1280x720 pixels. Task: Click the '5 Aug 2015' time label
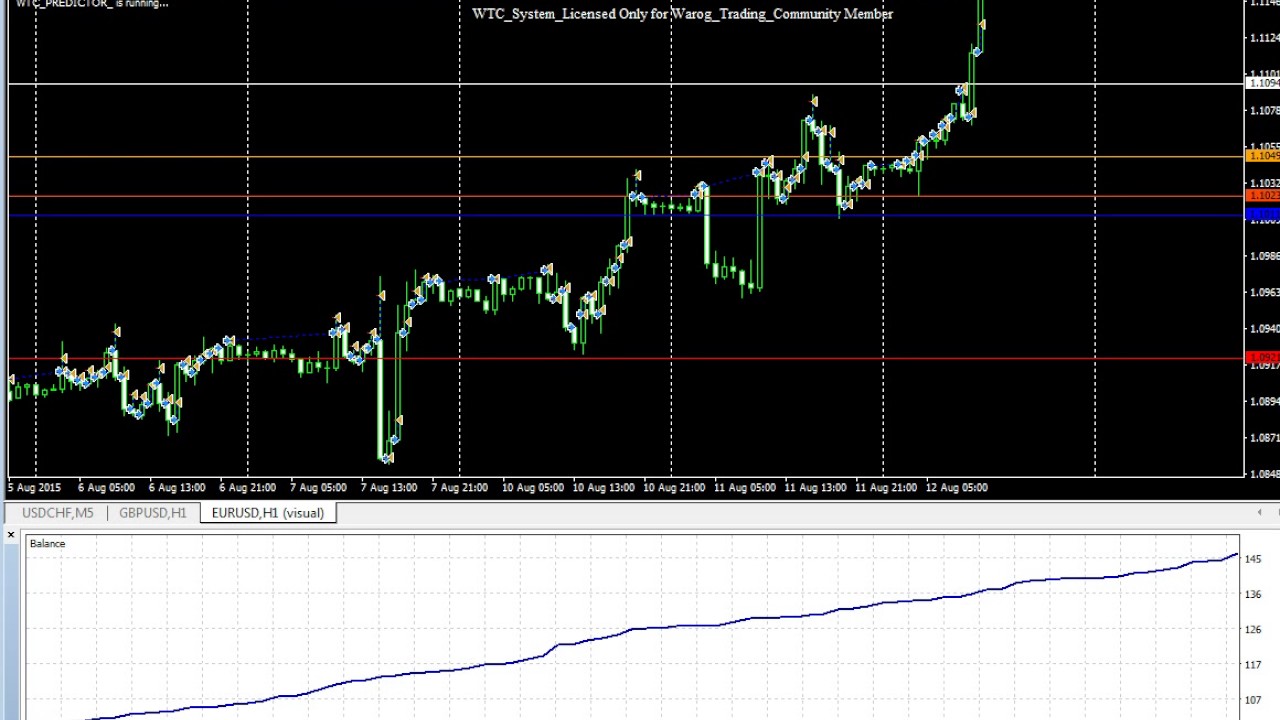[34, 488]
